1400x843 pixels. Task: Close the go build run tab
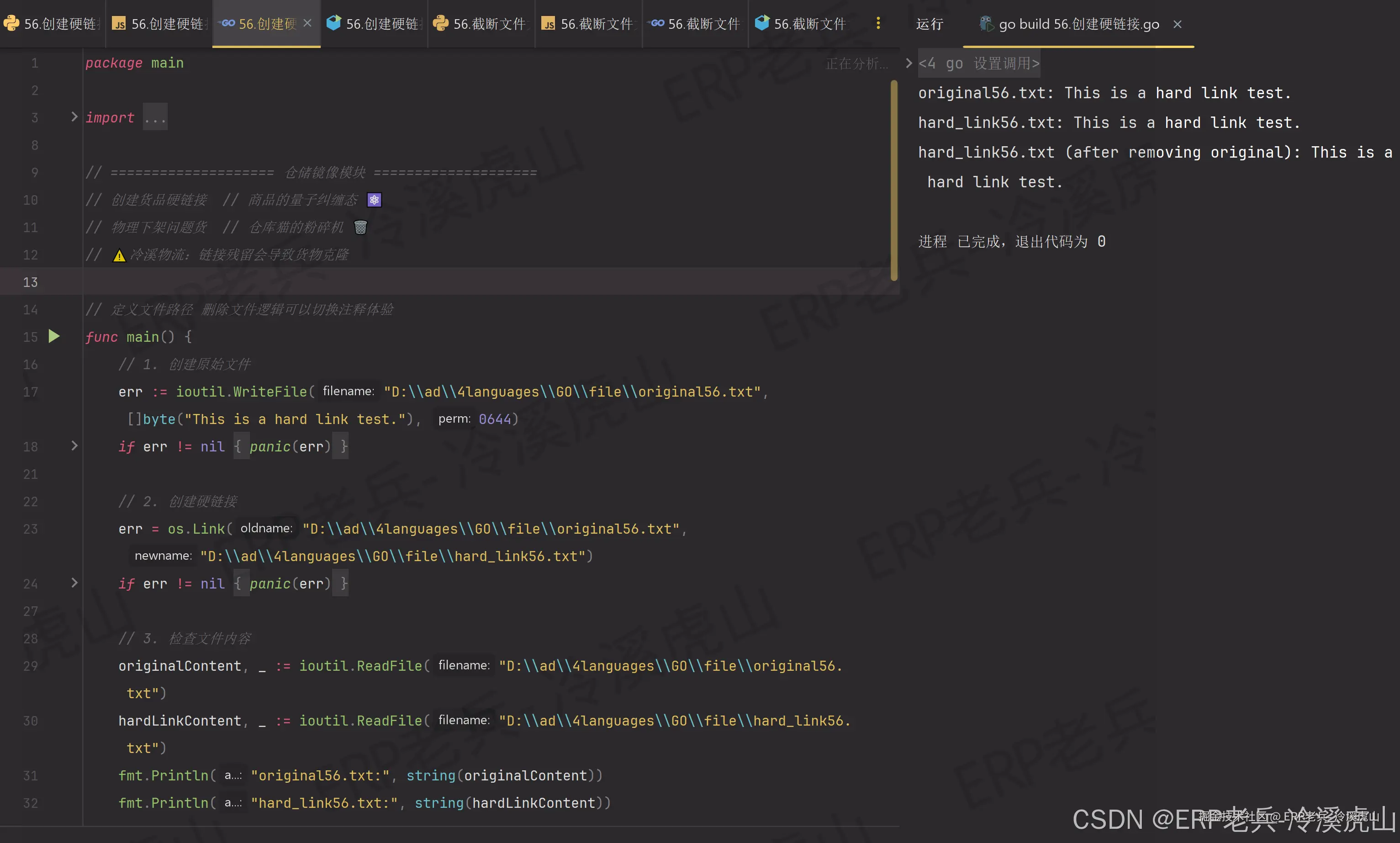1178,24
